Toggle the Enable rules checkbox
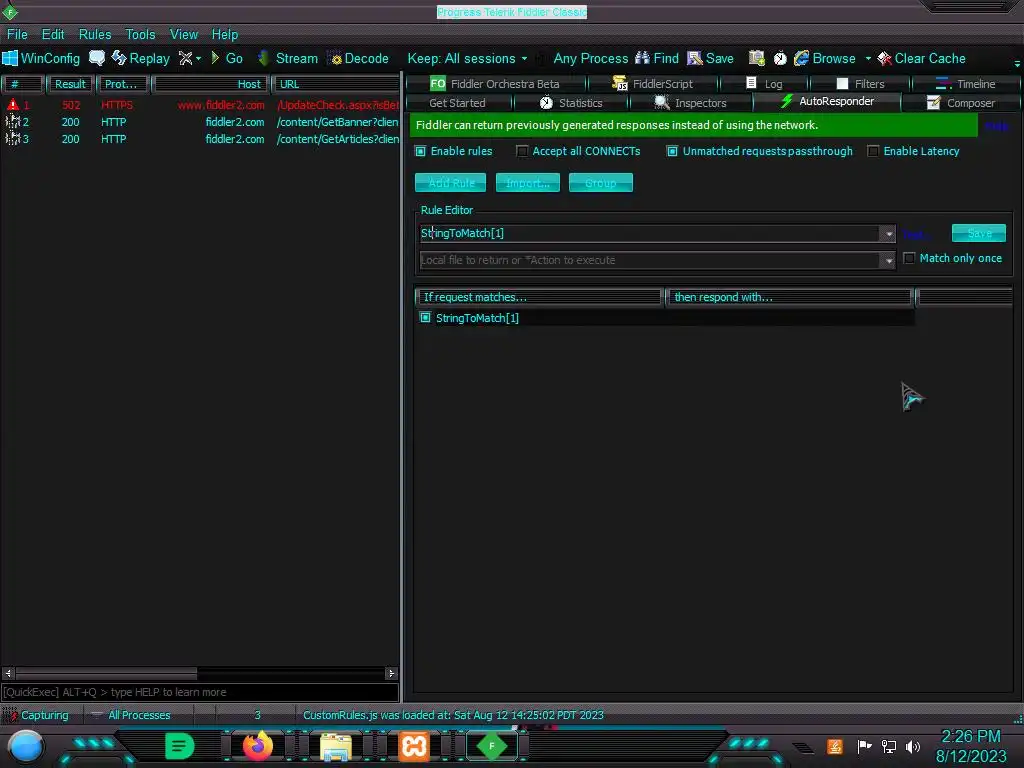Viewport: 1024px width, 768px height. point(421,152)
